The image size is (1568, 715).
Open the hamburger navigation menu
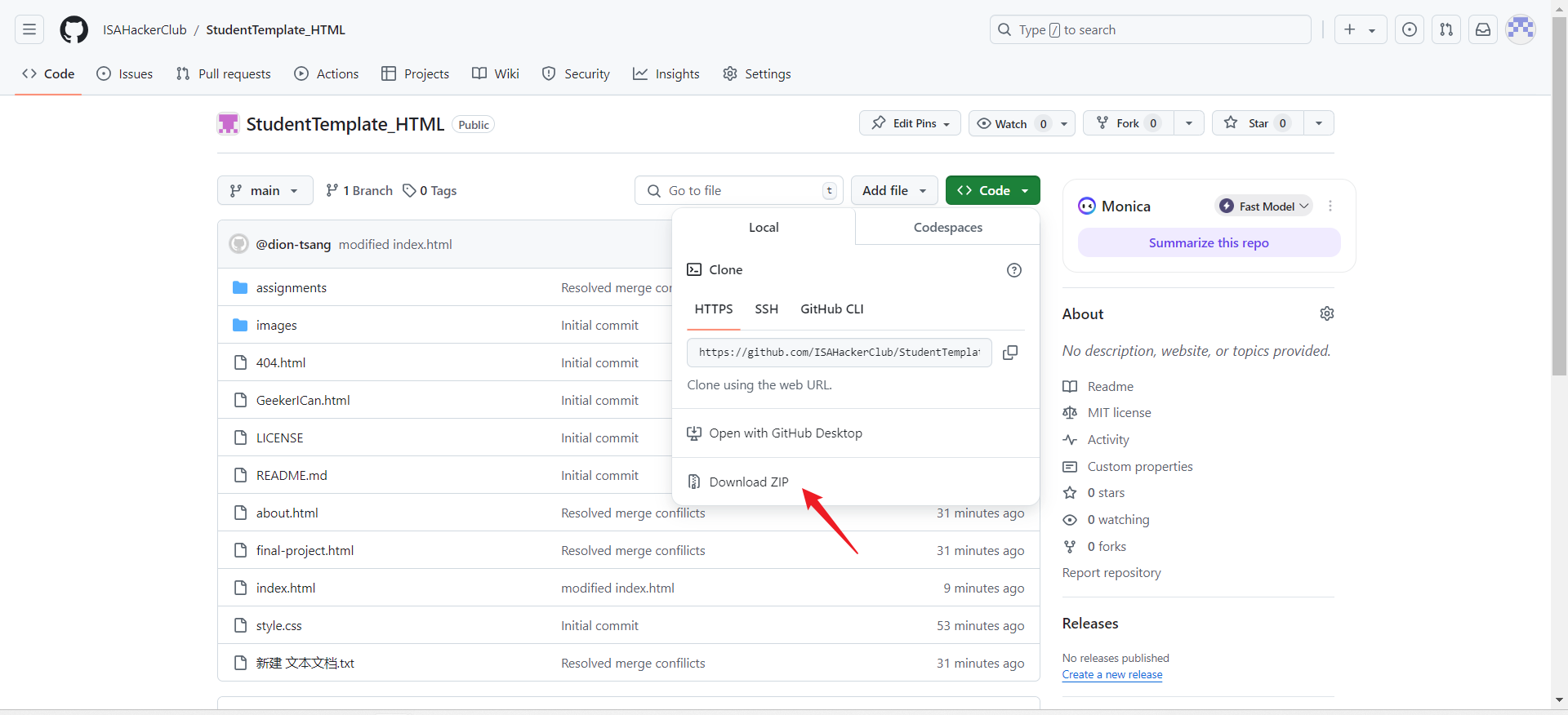[29, 30]
